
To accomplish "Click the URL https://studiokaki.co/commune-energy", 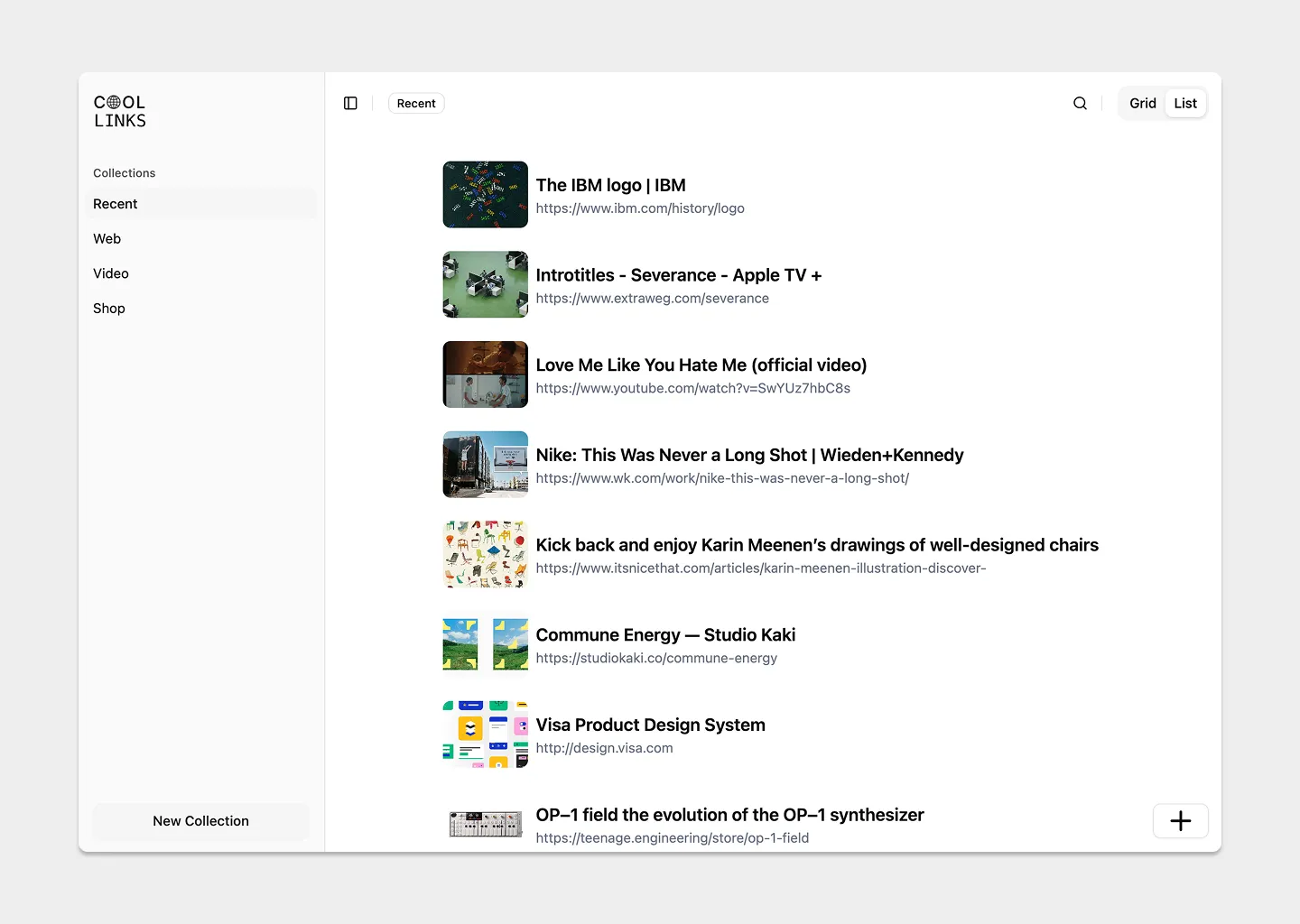I will 656,658.
